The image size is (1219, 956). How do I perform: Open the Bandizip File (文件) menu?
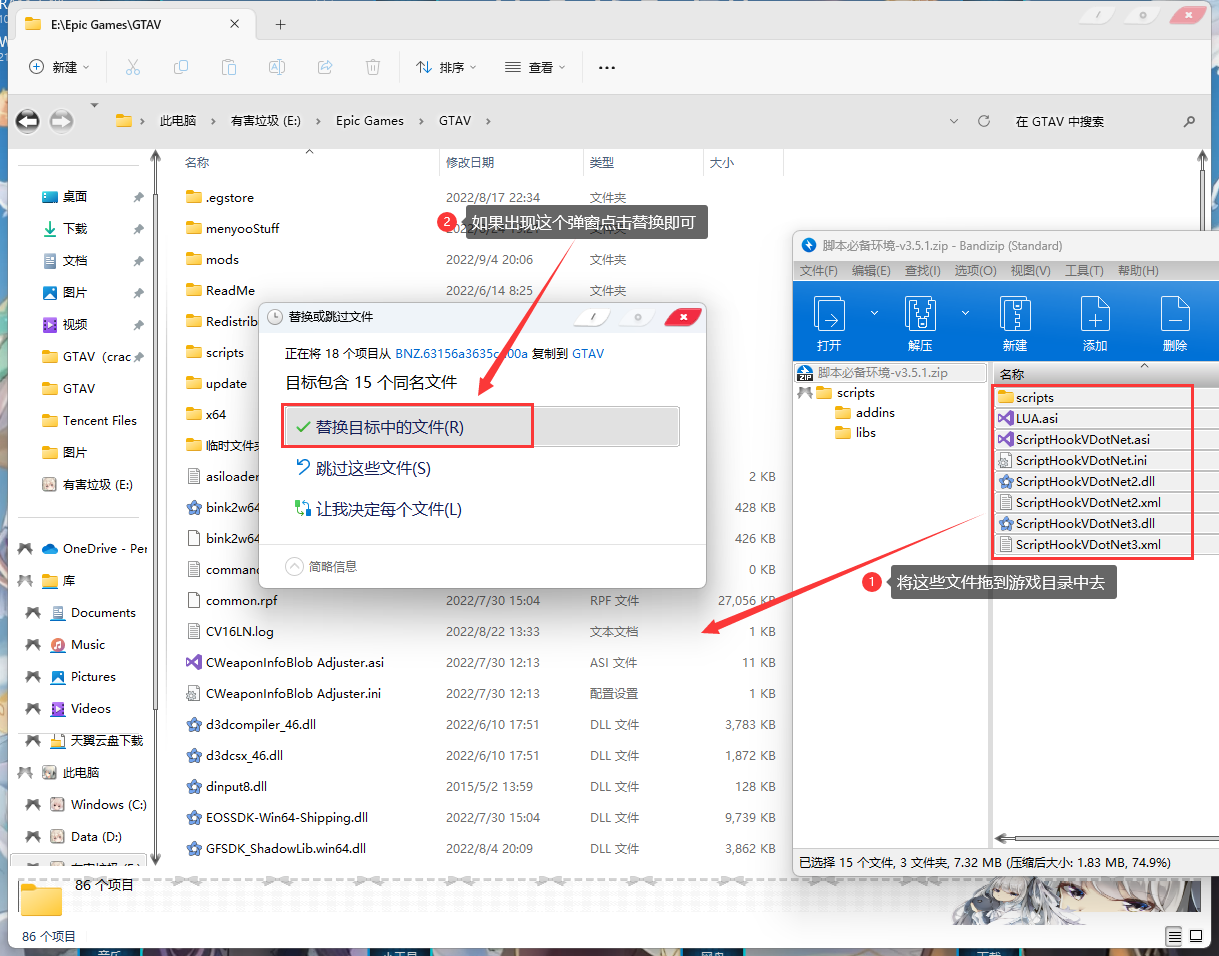pos(818,271)
